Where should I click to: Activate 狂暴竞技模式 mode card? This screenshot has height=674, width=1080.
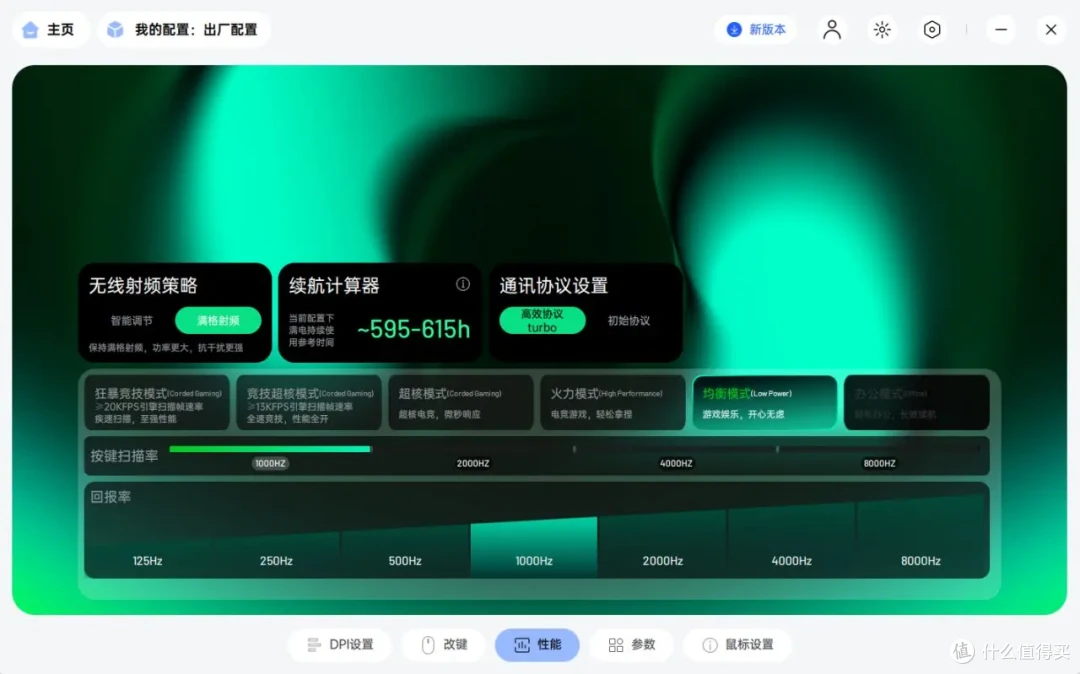click(x=158, y=403)
